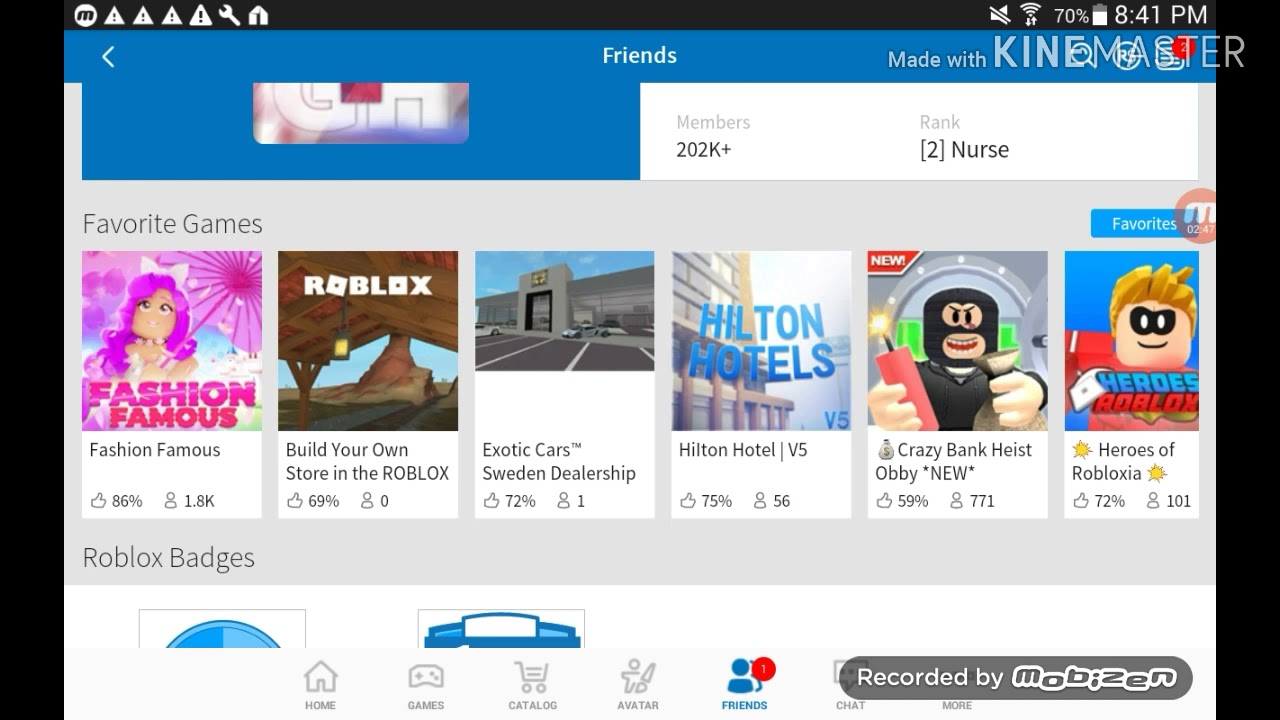This screenshot has height=720, width=1280.
Task: Open the Avatar icon
Action: [638, 685]
